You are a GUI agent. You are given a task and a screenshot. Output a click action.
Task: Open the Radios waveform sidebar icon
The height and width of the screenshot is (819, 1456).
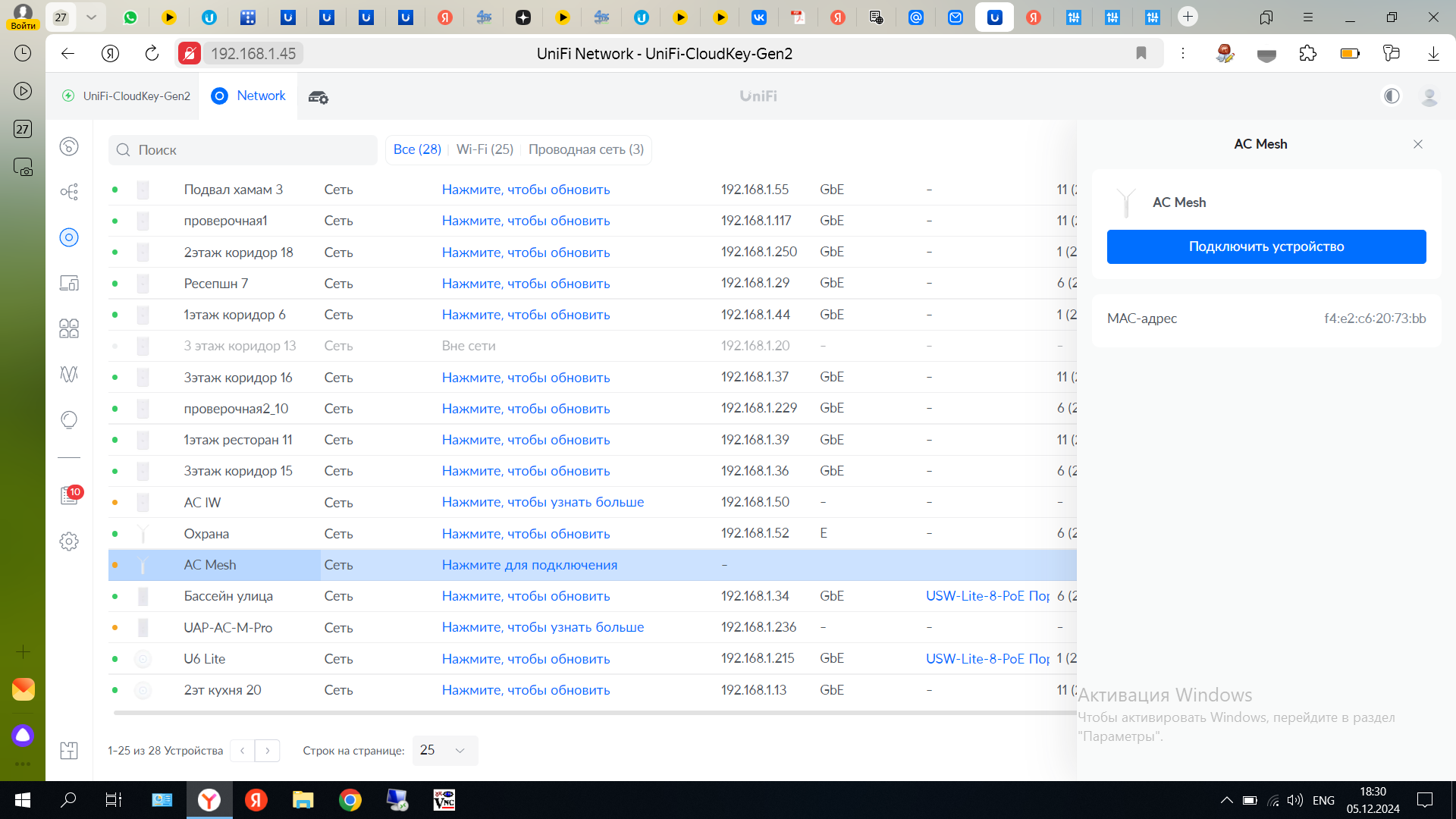(x=69, y=374)
